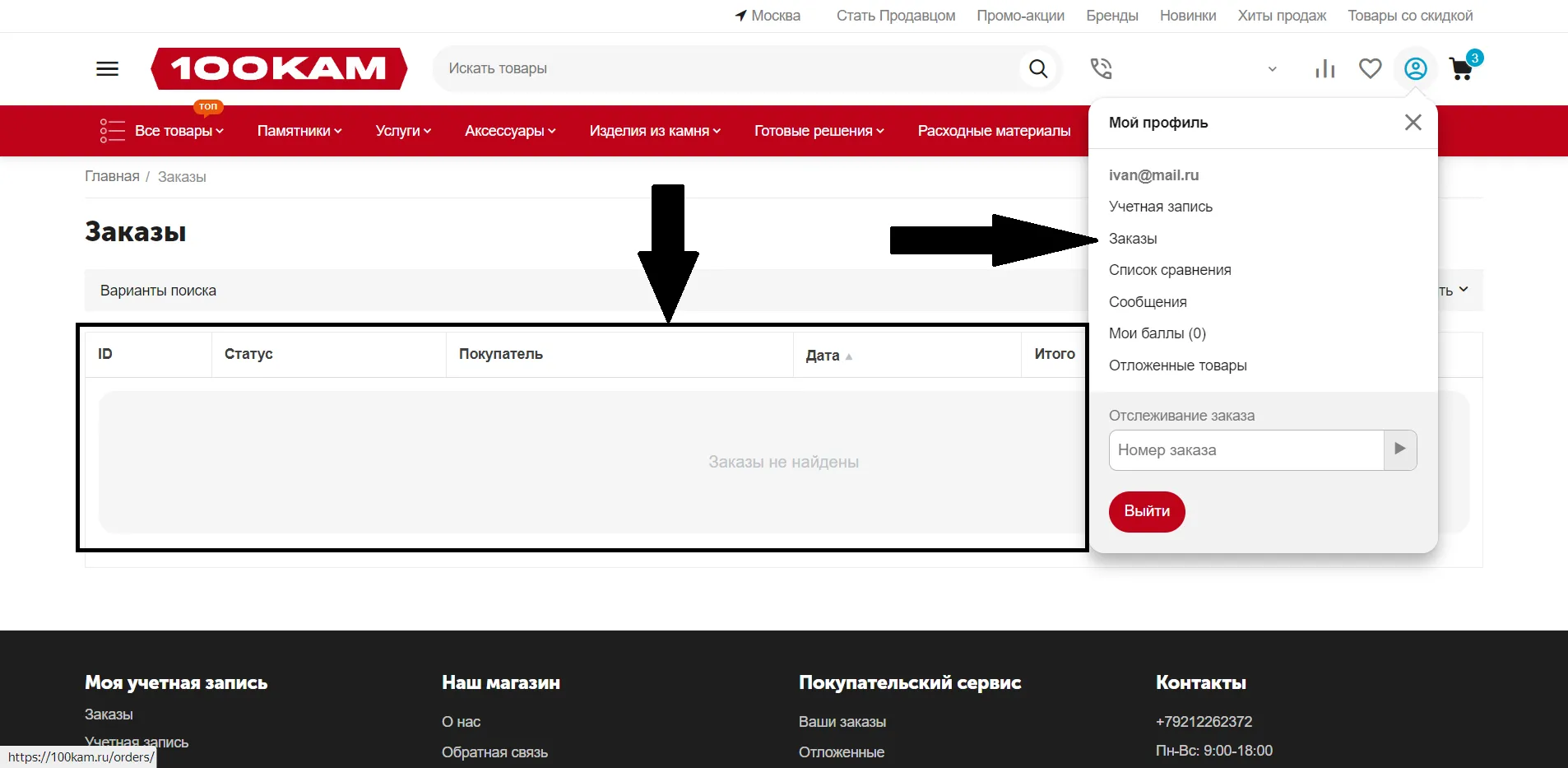Open the shopping cart icon

click(1461, 68)
